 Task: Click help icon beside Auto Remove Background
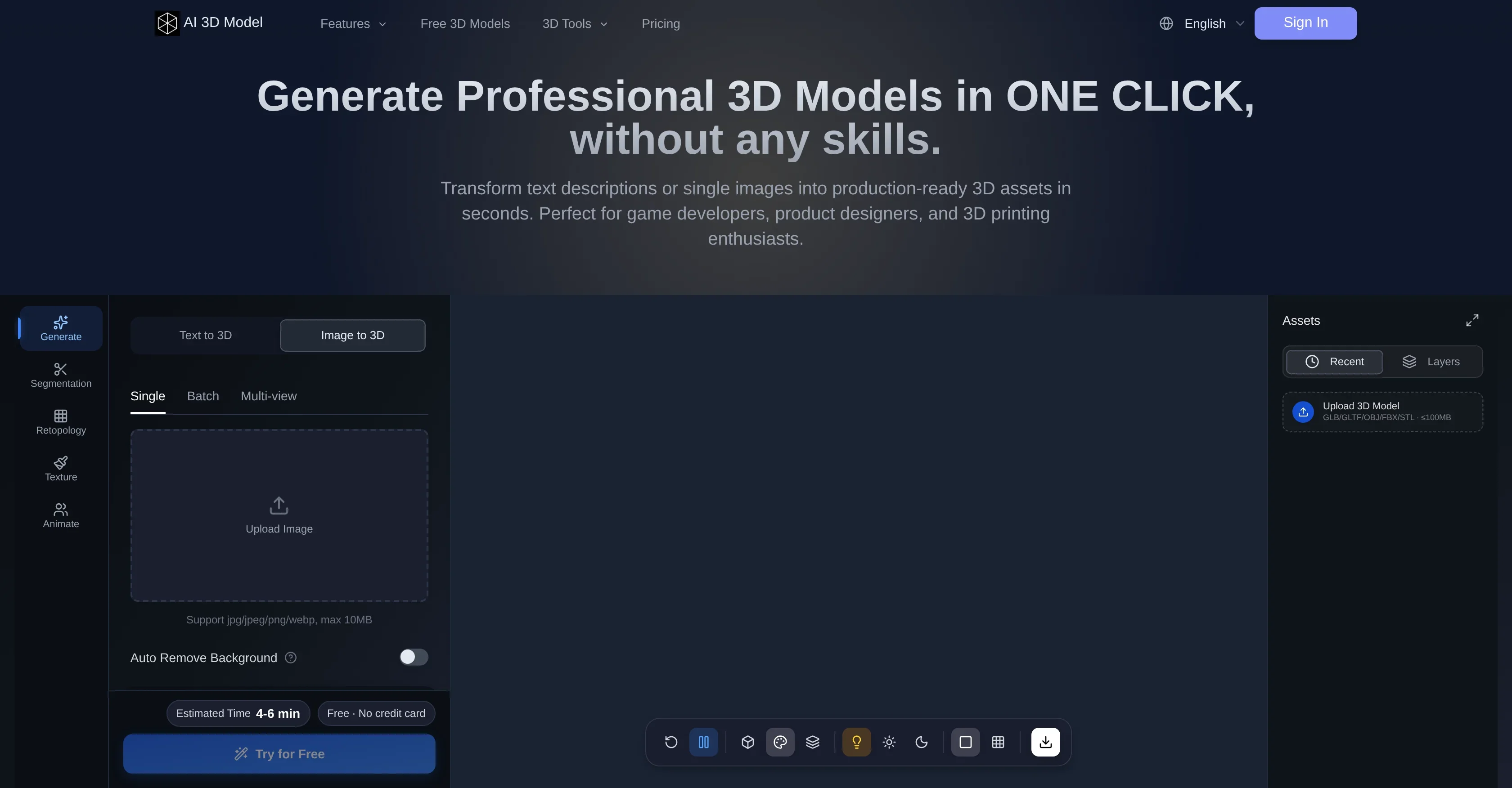291,657
